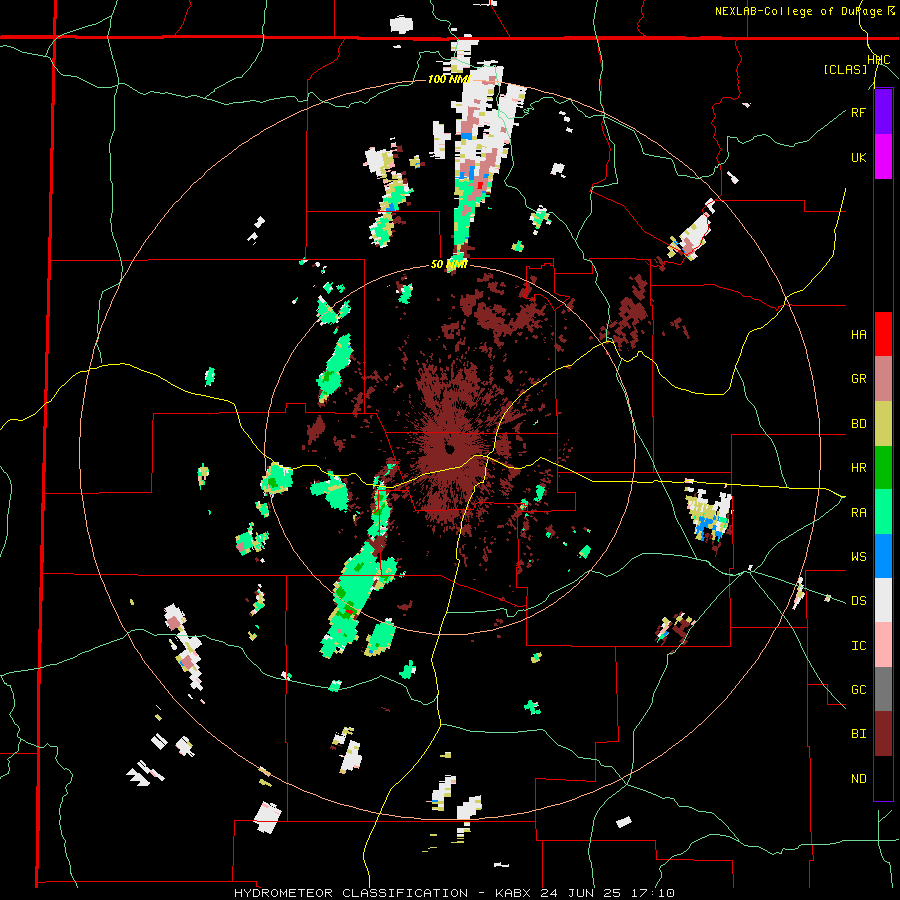Image resolution: width=900 pixels, height=900 pixels.
Task: Select the WS blue legend swatch
Action: pos(883,556)
